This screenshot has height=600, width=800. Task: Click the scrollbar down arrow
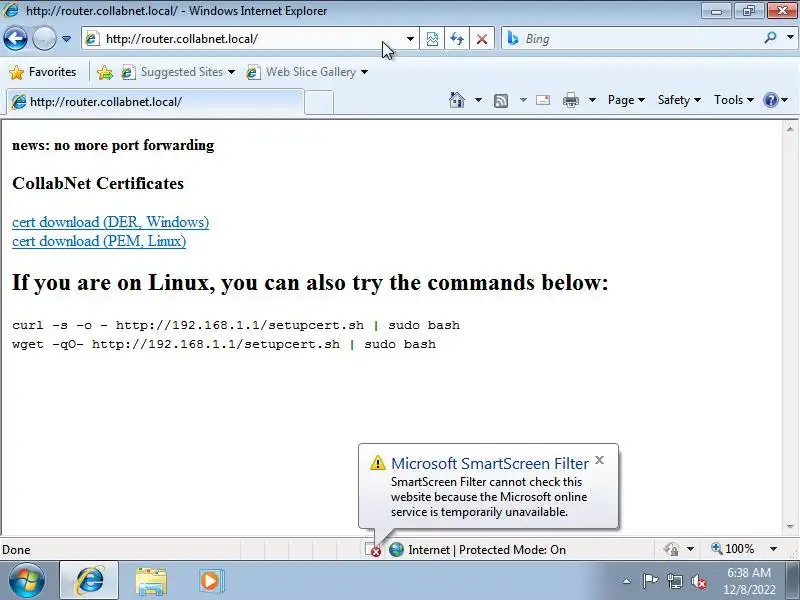790,526
